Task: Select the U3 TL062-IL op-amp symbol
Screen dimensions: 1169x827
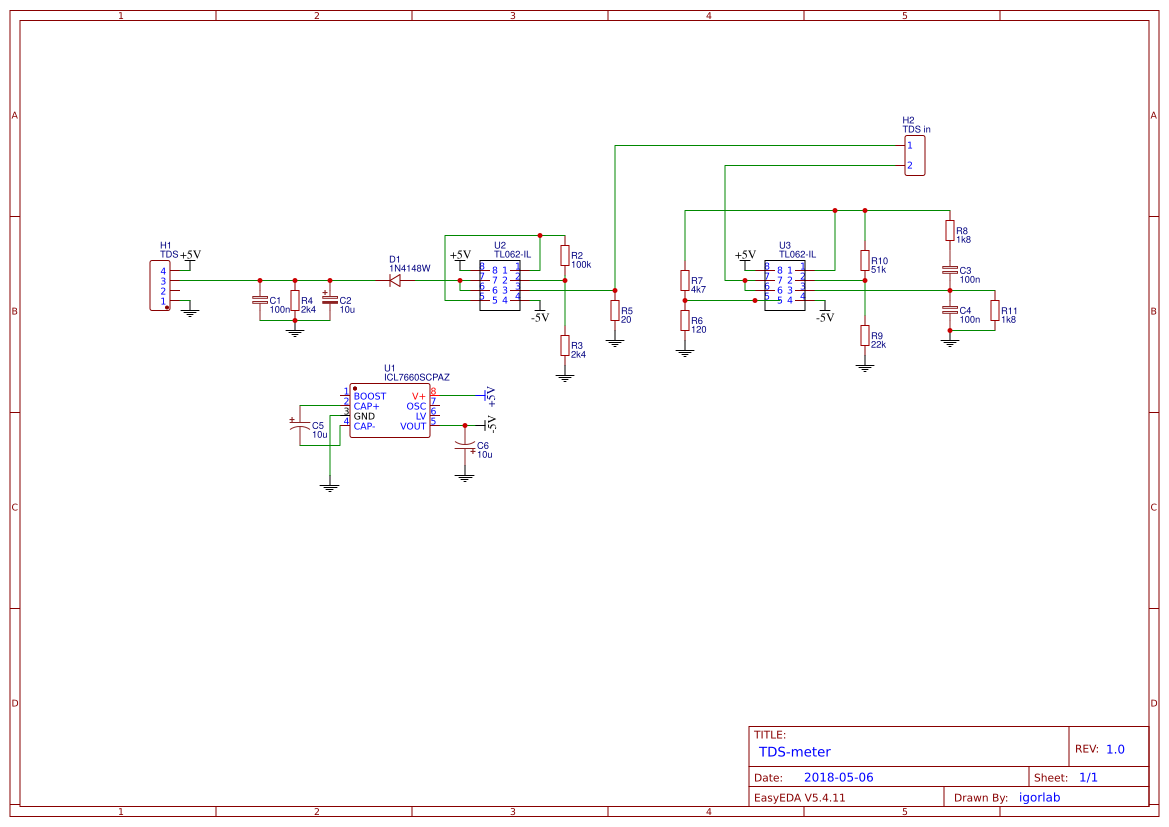Action: tap(787, 283)
